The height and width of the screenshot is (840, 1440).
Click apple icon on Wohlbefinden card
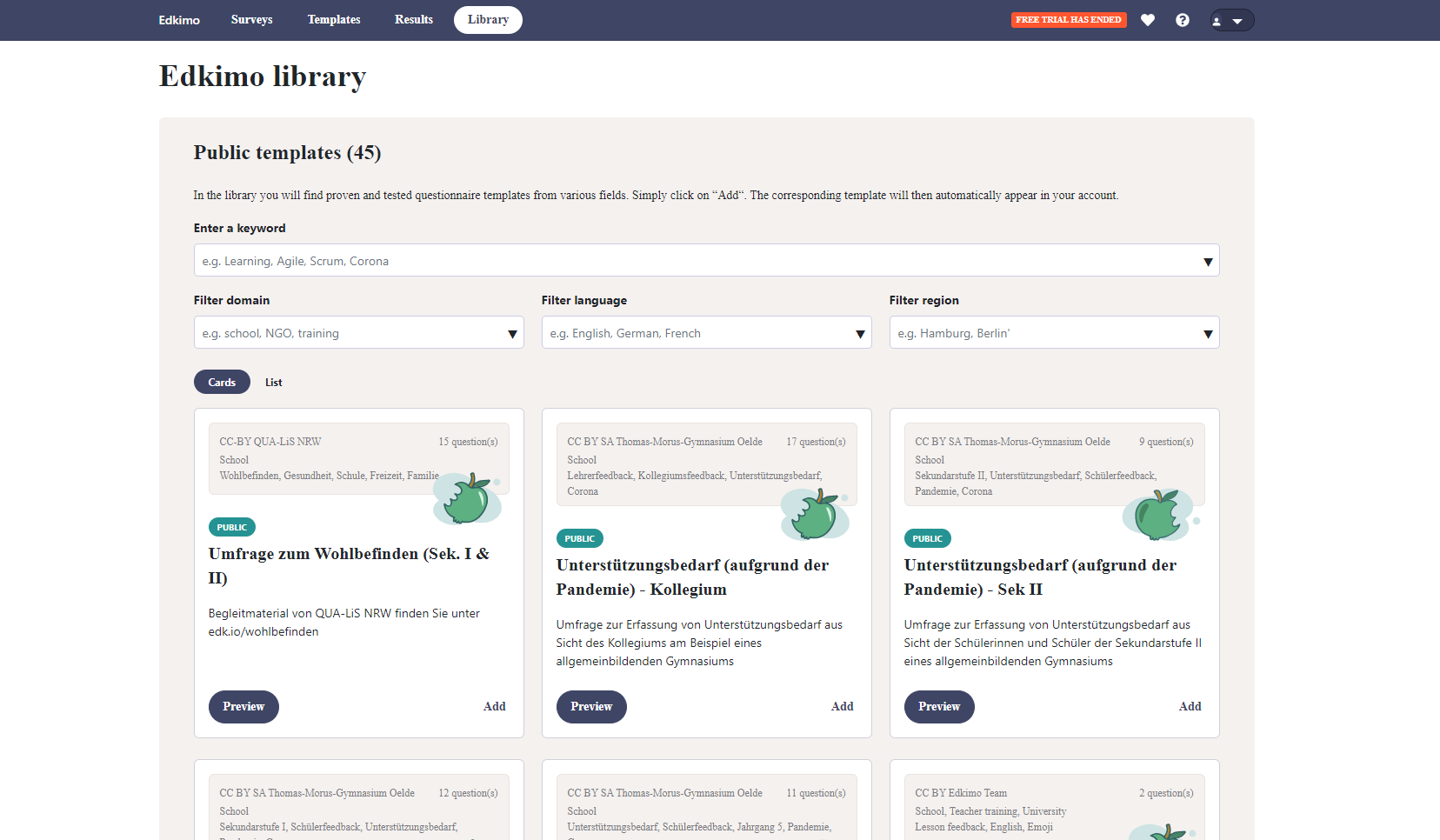coord(468,499)
